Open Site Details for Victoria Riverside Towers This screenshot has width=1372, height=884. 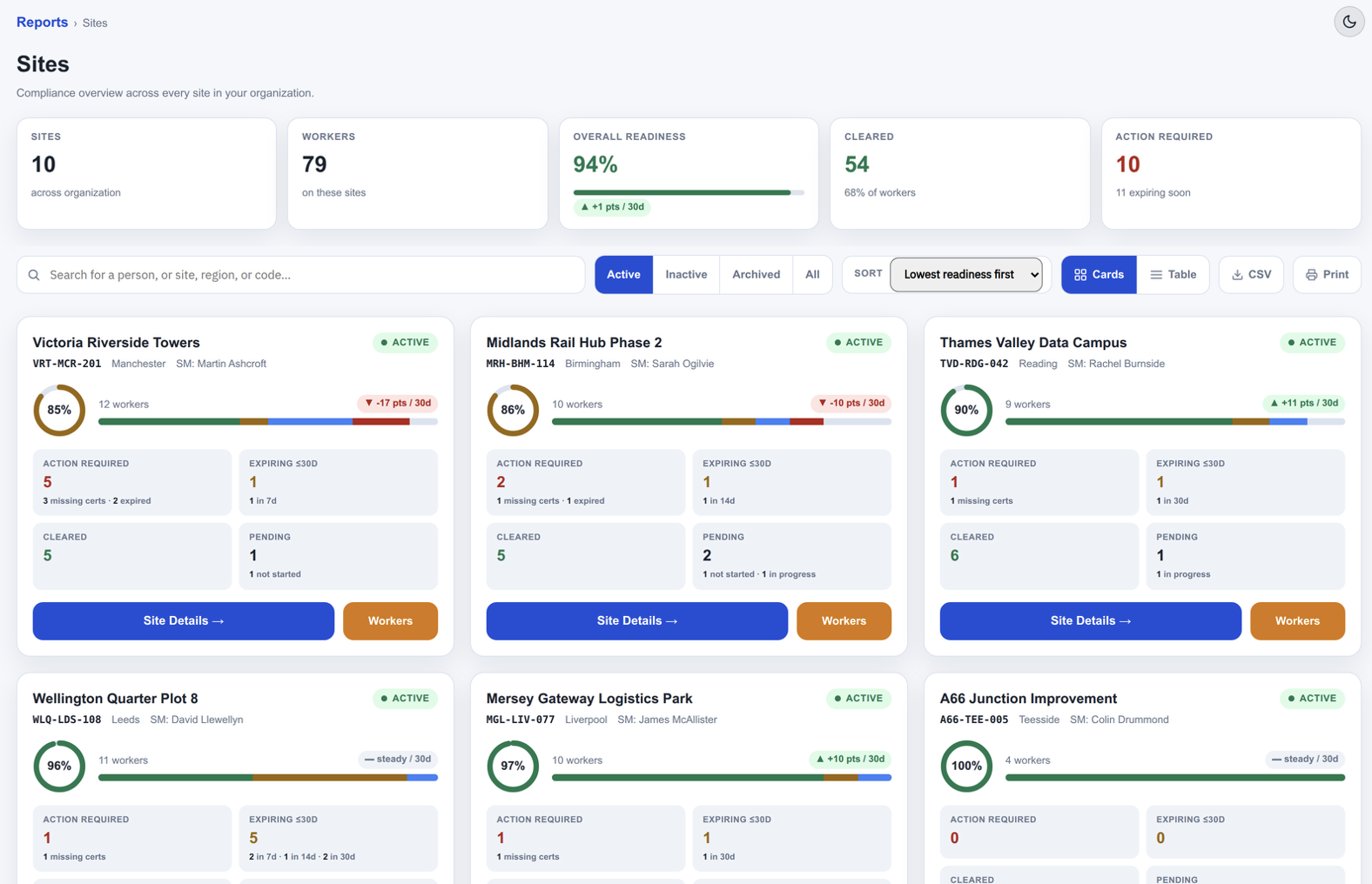(184, 621)
